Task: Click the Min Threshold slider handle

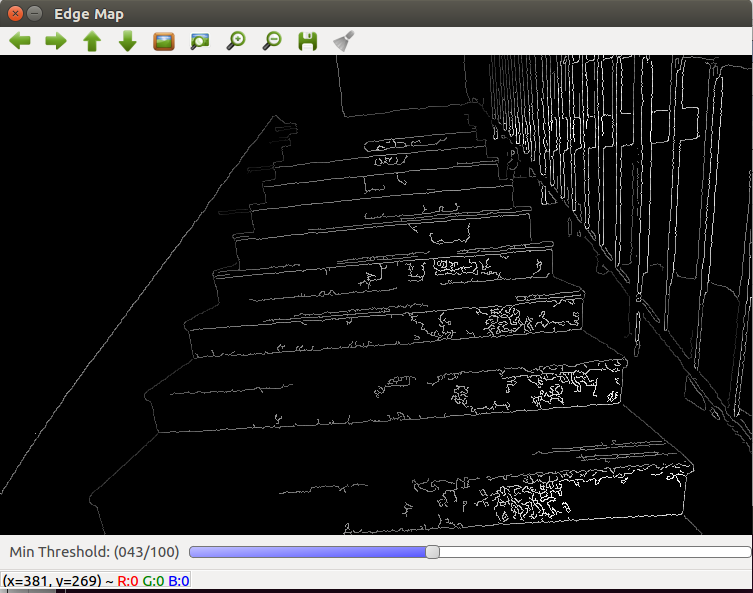Action: coord(432,552)
